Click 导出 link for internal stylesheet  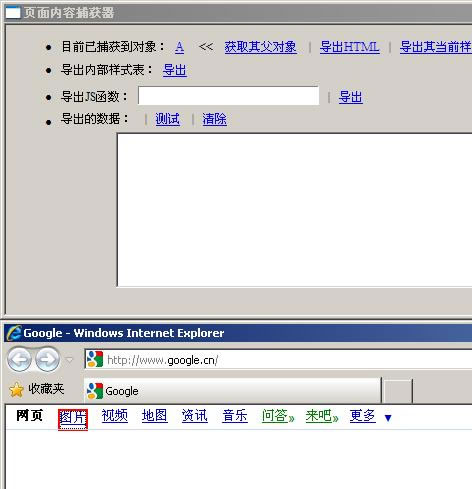point(175,70)
